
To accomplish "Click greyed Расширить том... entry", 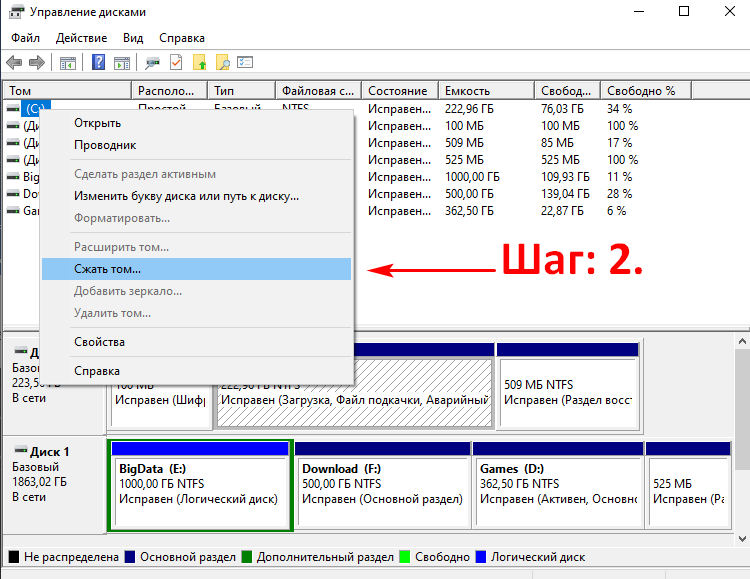I will [196, 247].
